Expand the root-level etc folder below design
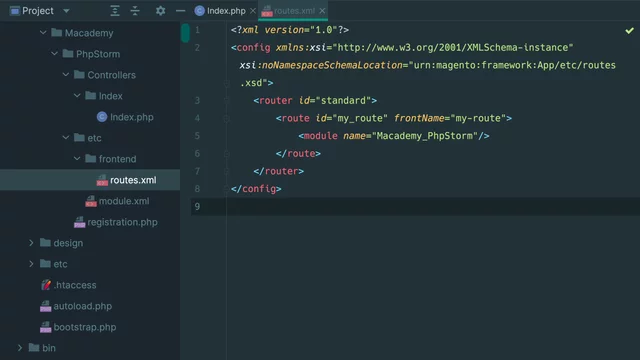The height and width of the screenshot is (360, 640). click(x=31, y=264)
